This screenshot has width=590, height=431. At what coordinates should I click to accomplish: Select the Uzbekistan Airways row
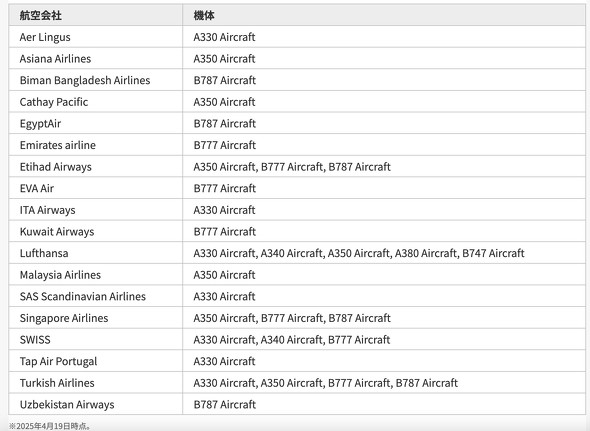[297, 404]
